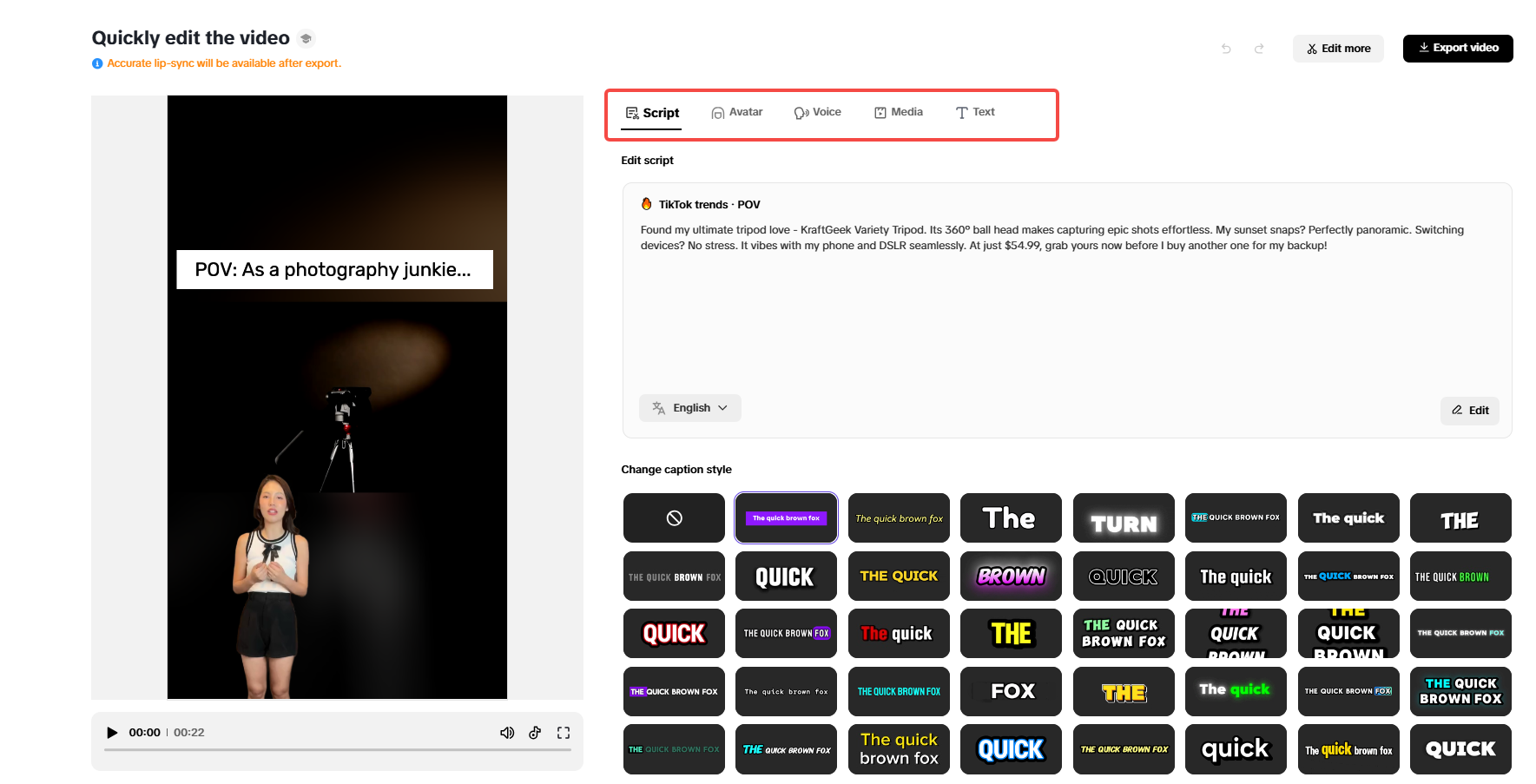The height and width of the screenshot is (784, 1536).
Task: Switch to the Avatar tab
Action: (737, 112)
